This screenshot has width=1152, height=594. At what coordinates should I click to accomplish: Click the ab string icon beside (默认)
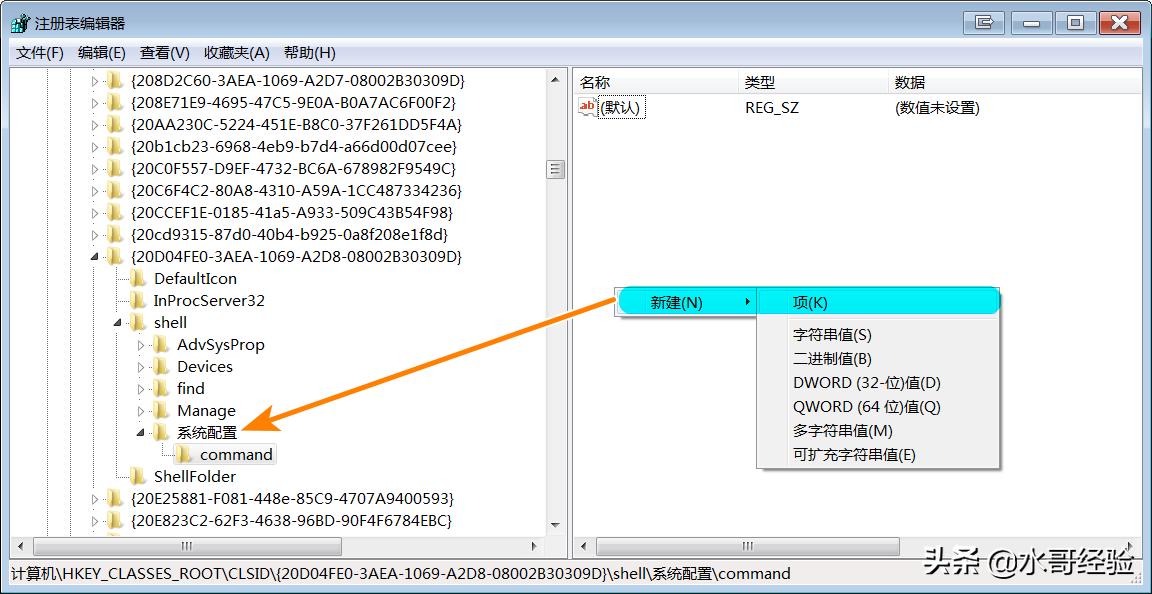pos(588,107)
